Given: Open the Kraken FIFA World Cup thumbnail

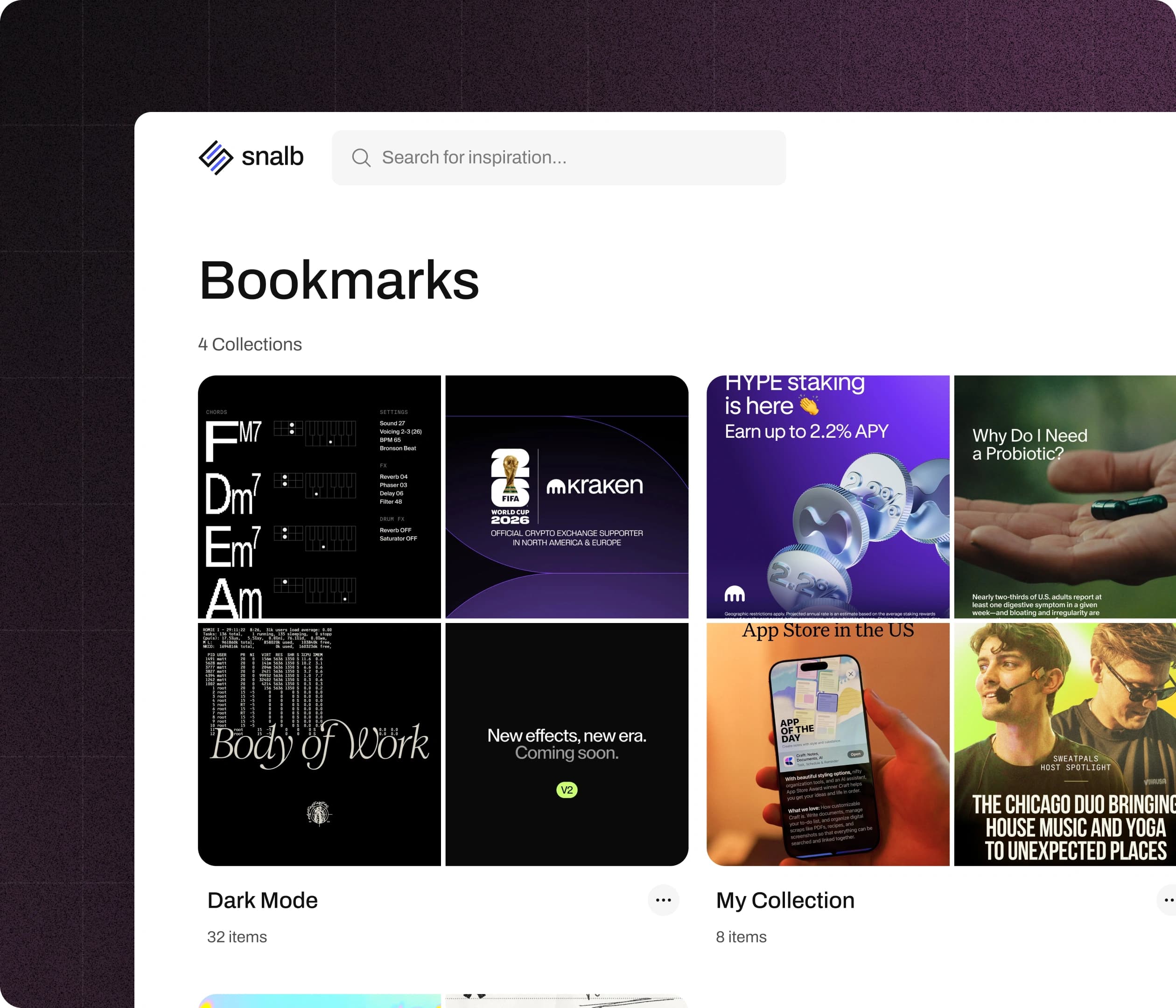Looking at the screenshot, I should (567, 497).
